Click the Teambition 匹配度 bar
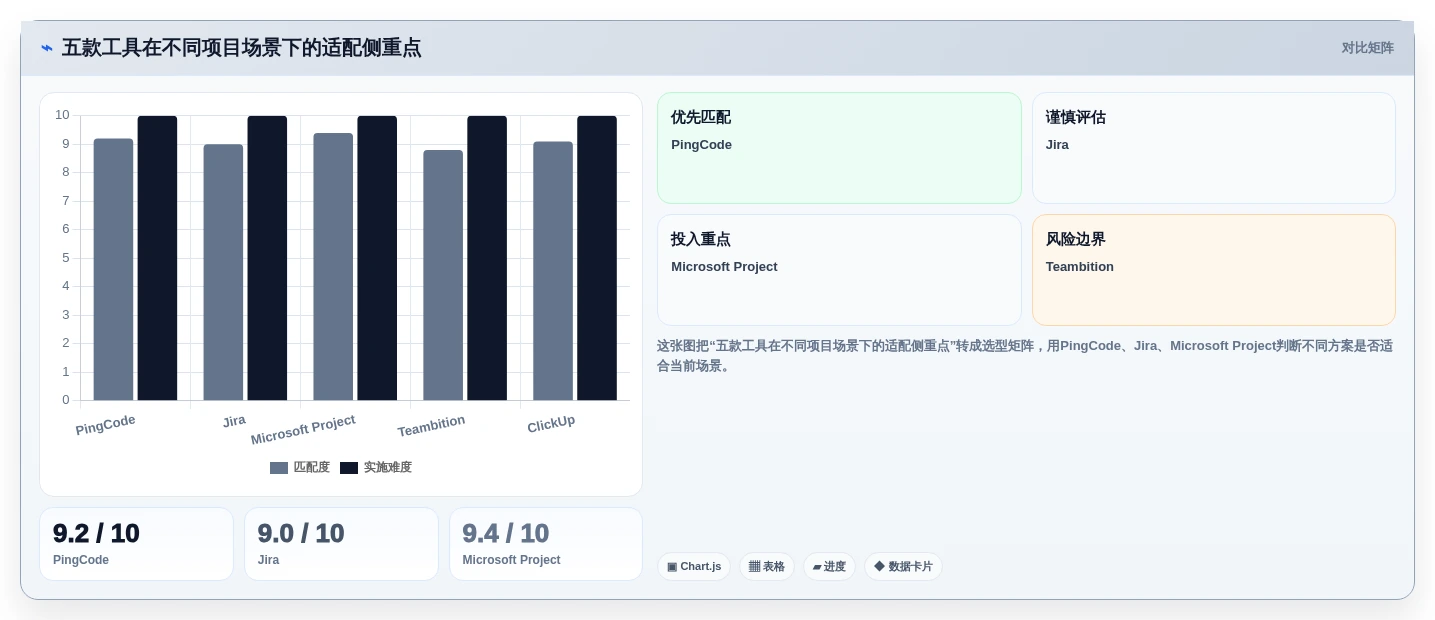Image resolution: width=1435 pixels, height=620 pixels. point(443,276)
